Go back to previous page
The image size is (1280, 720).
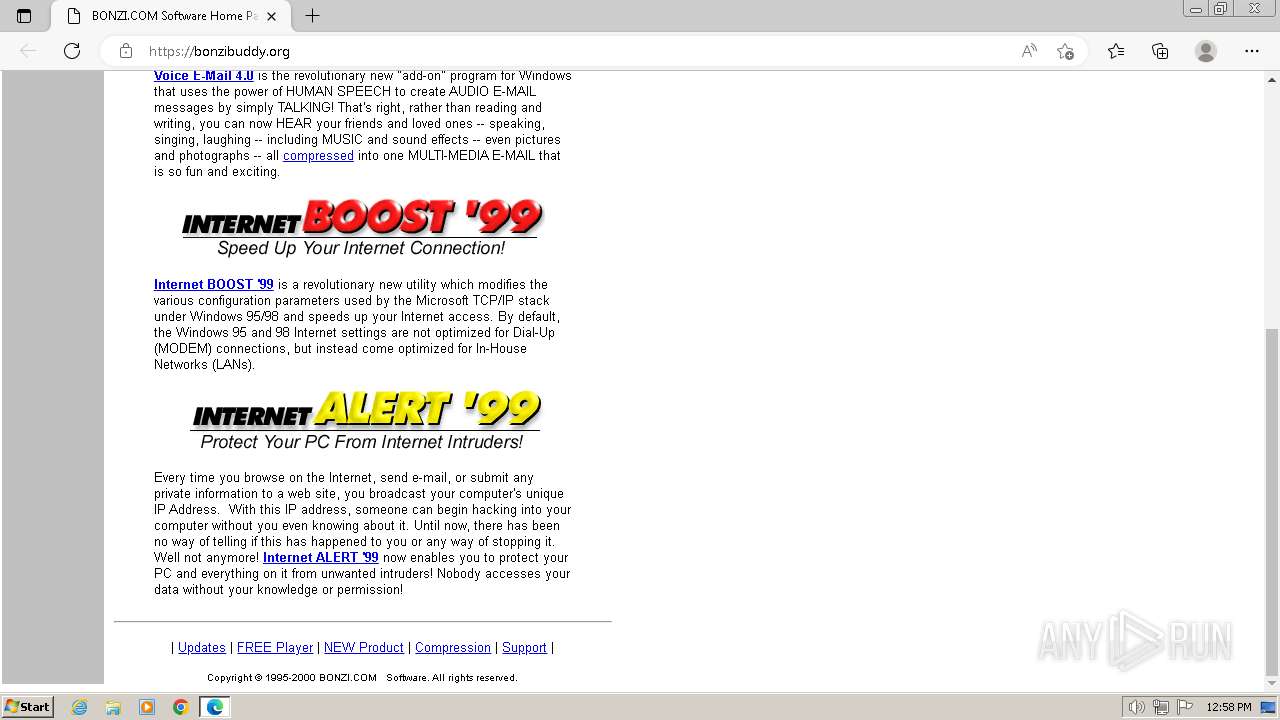[x=28, y=51]
